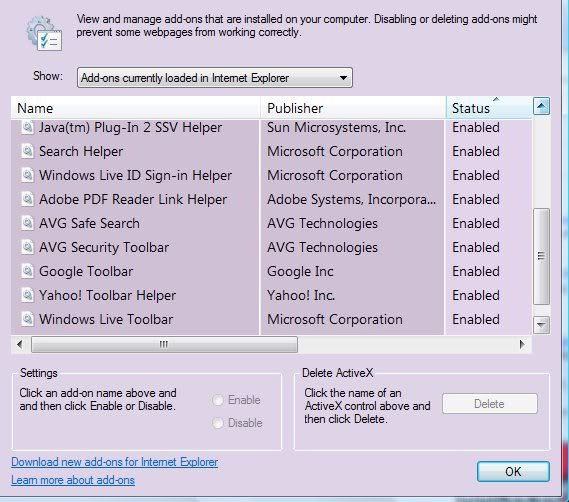Open the Learn more about add-ons link
This screenshot has width=569, height=502.
(73, 480)
